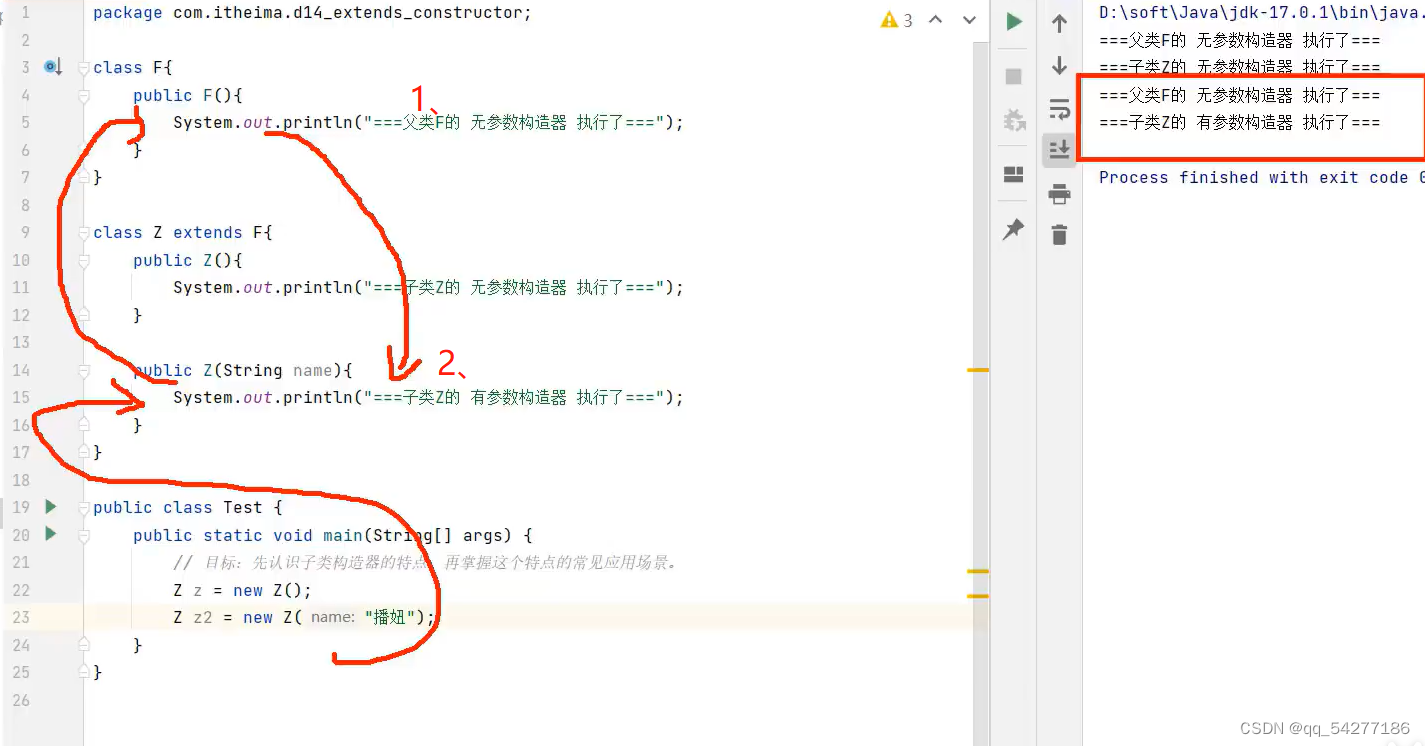This screenshot has height=746, width=1425.
Task: Click the warning stripe mark beside line 23
Action: [978, 595]
